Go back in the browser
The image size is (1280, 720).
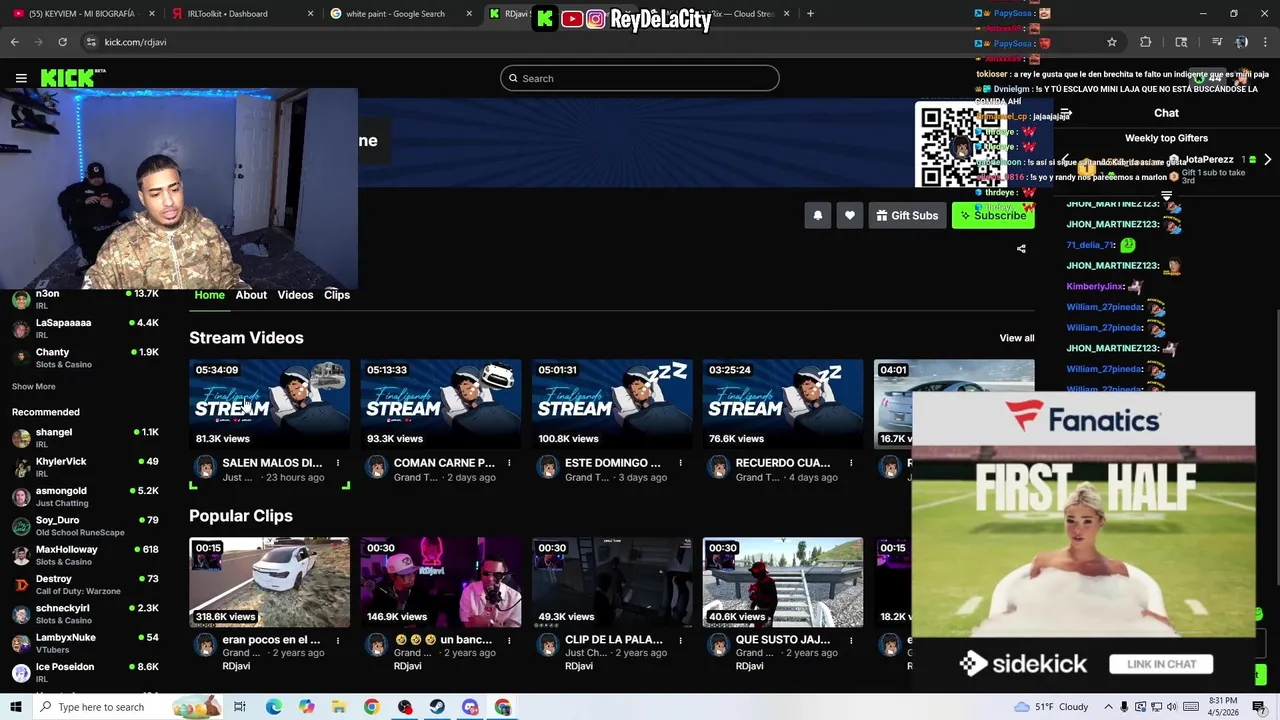click(x=14, y=42)
